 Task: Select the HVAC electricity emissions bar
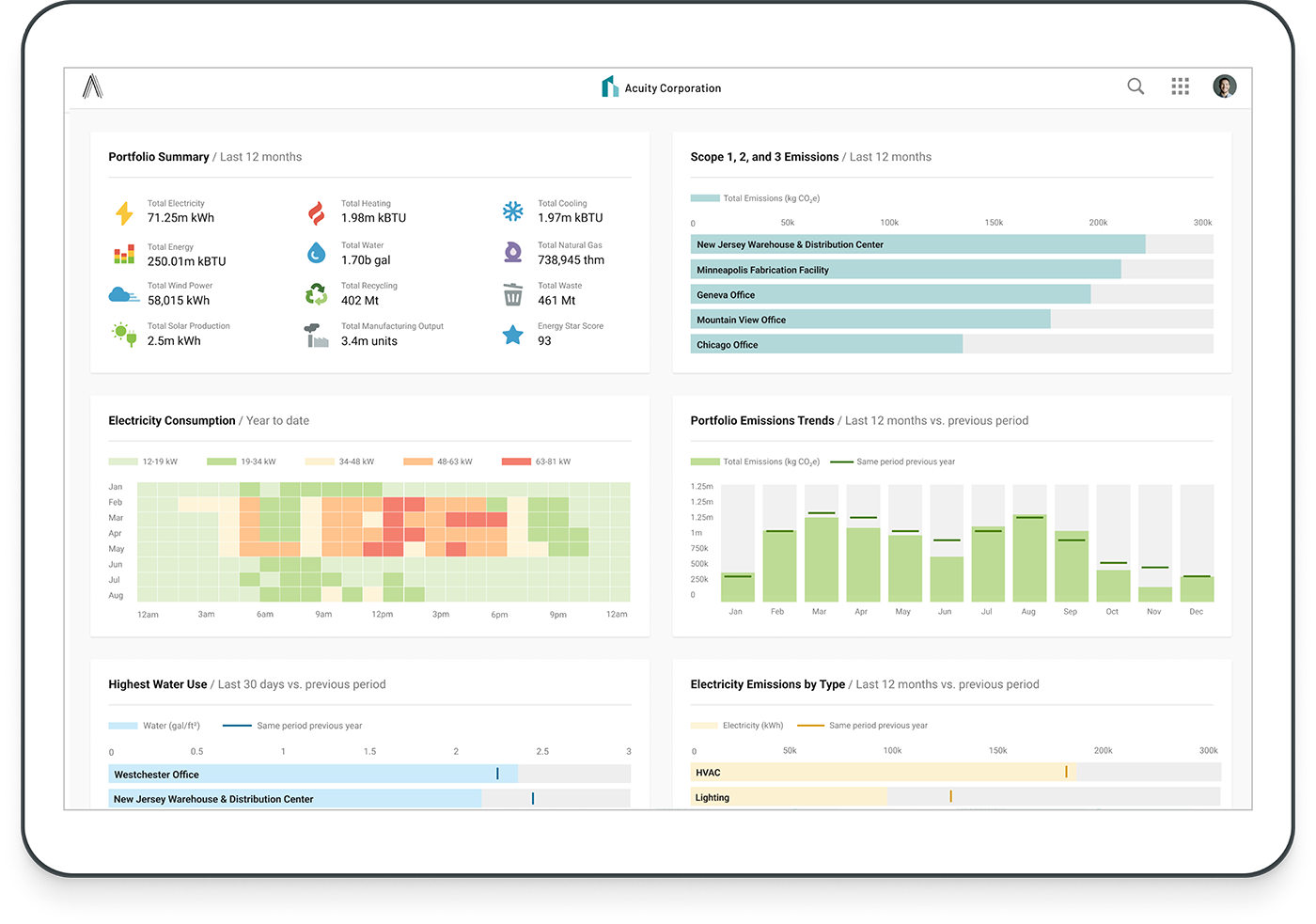884,773
